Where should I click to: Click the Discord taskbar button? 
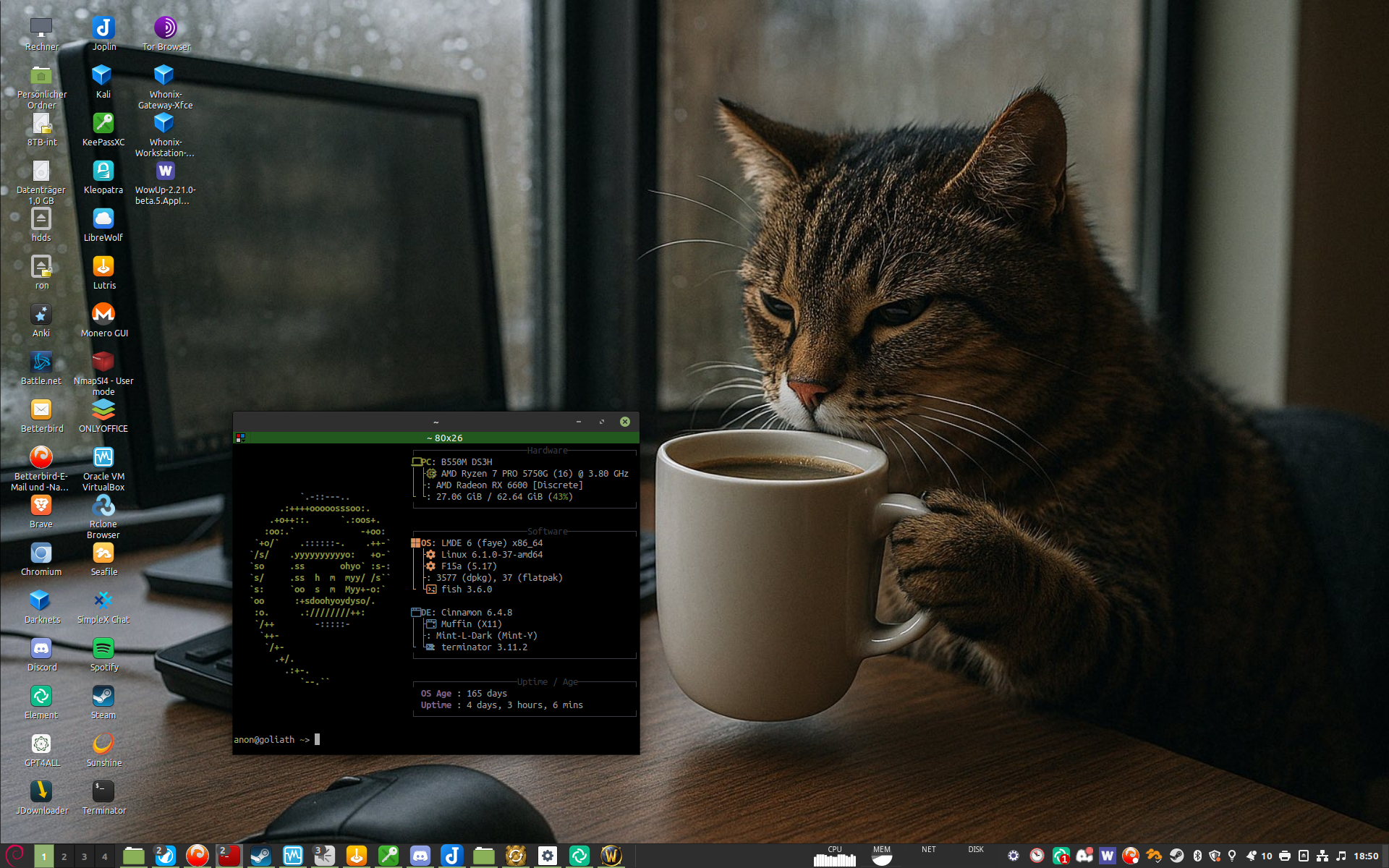[420, 856]
